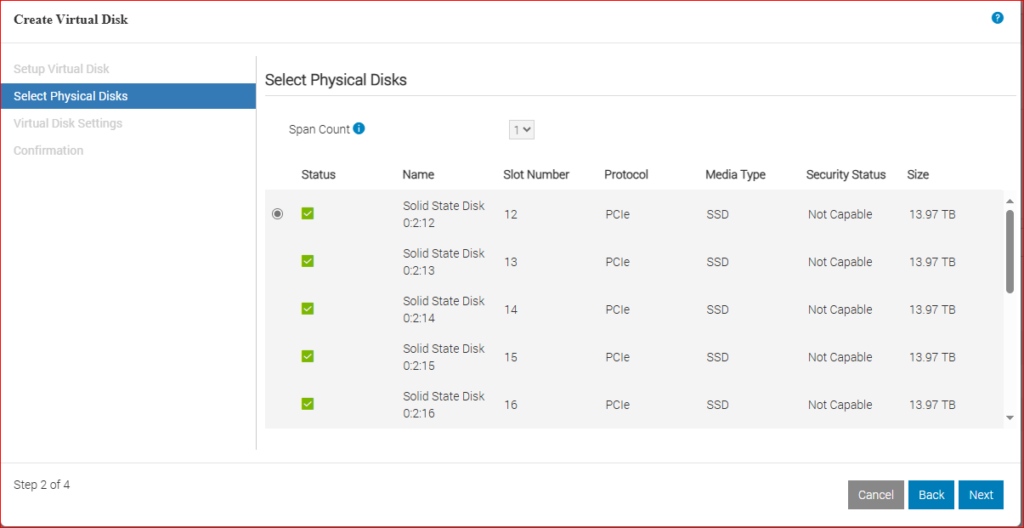Screen dimensions: 1024x528
Task: Select the radio button for disk 0:2:12
Action: click(x=278, y=214)
